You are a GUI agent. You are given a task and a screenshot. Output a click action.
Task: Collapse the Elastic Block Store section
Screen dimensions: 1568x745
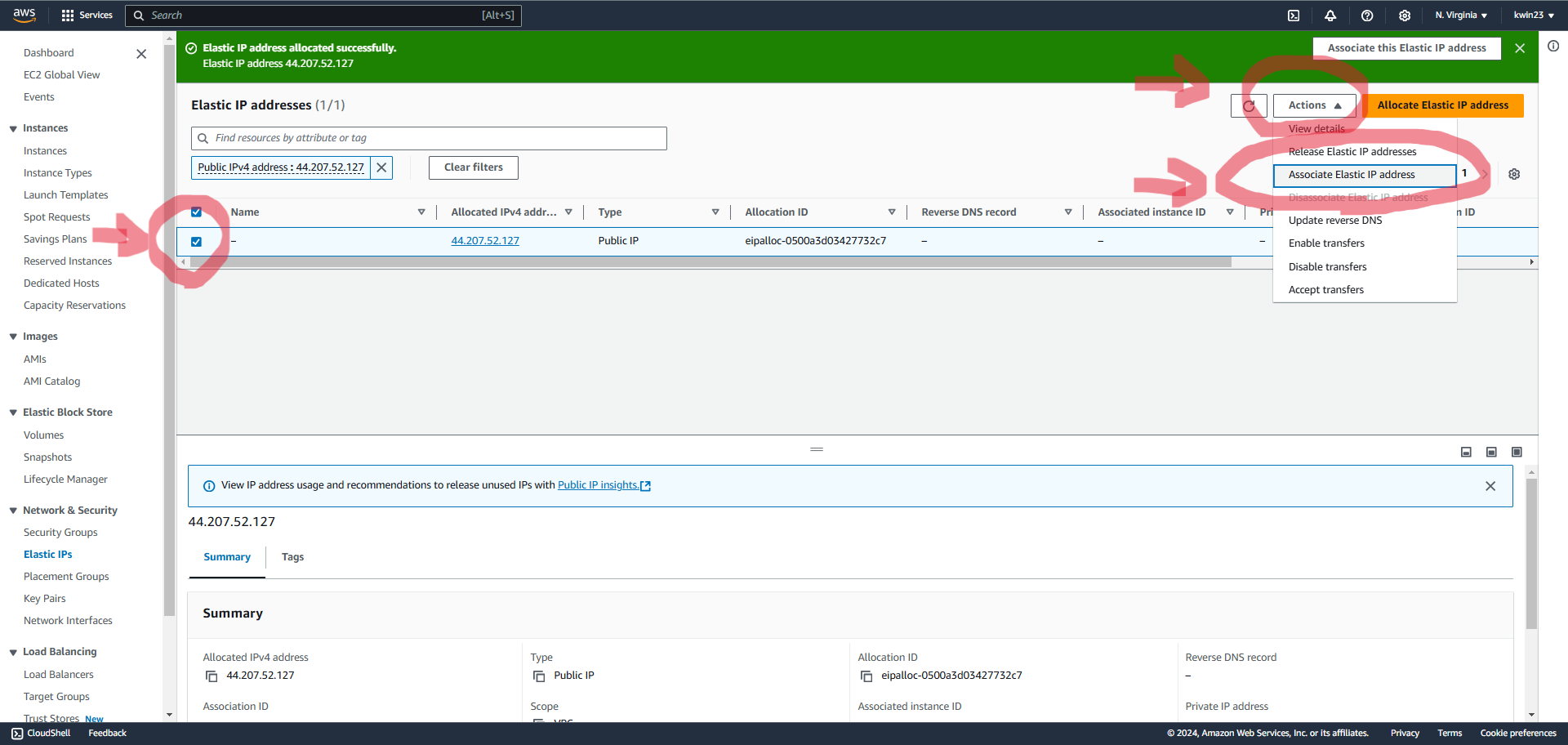[x=13, y=413]
